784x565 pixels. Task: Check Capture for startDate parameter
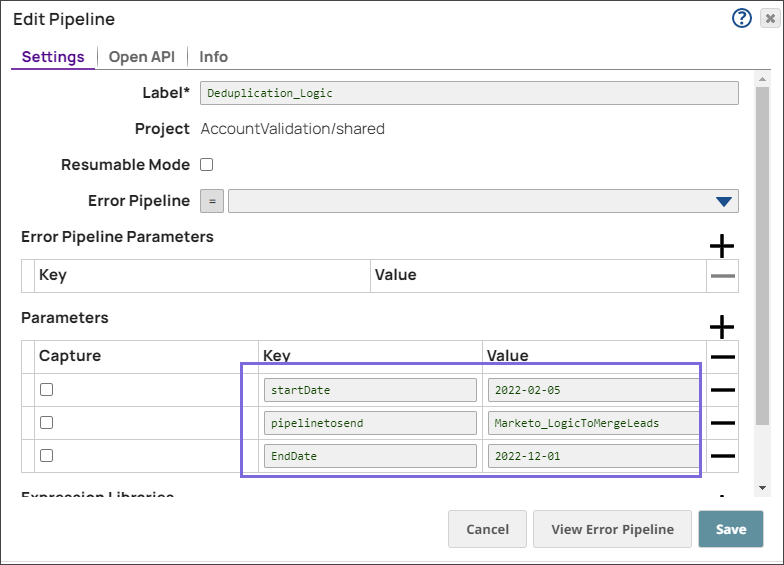pyautogui.click(x=46, y=390)
